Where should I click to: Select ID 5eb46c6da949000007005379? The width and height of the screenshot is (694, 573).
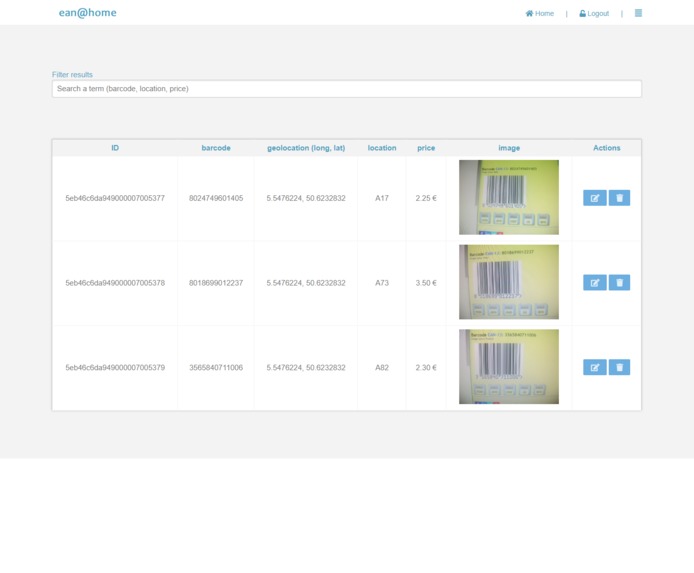(x=115, y=367)
